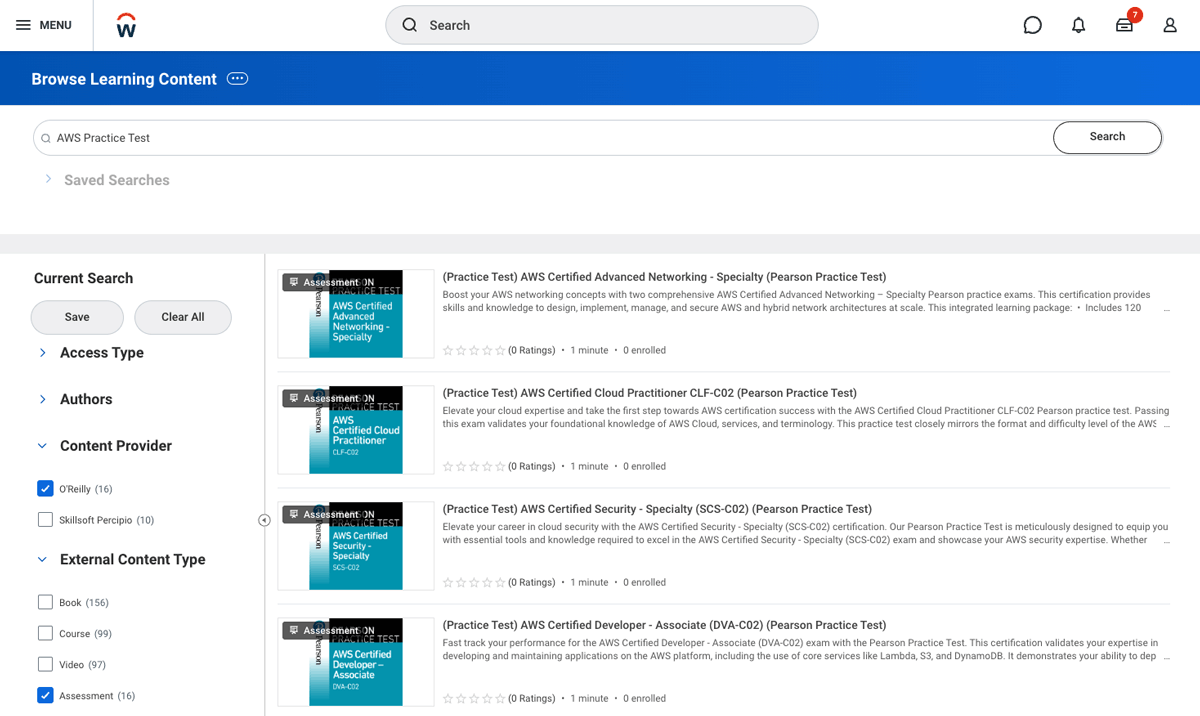Uncheck the Assessment content type filter

45,695
